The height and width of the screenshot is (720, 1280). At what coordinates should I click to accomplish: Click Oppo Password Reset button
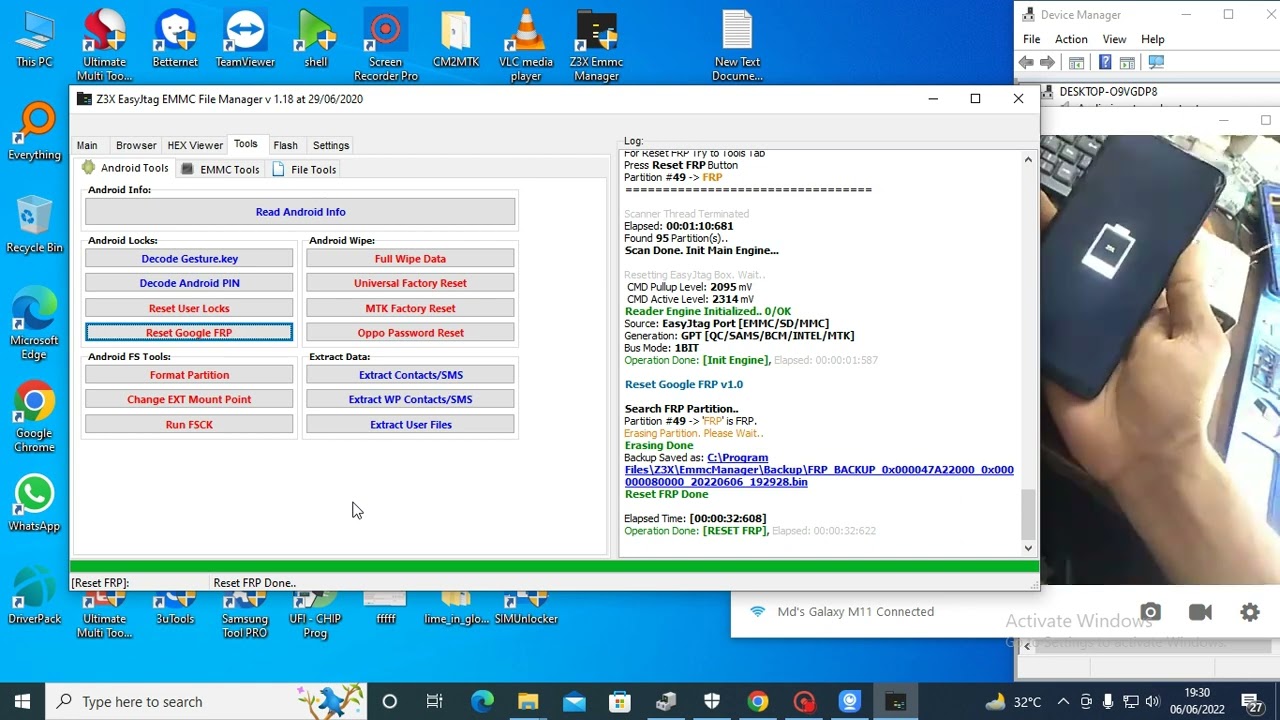[x=410, y=333]
